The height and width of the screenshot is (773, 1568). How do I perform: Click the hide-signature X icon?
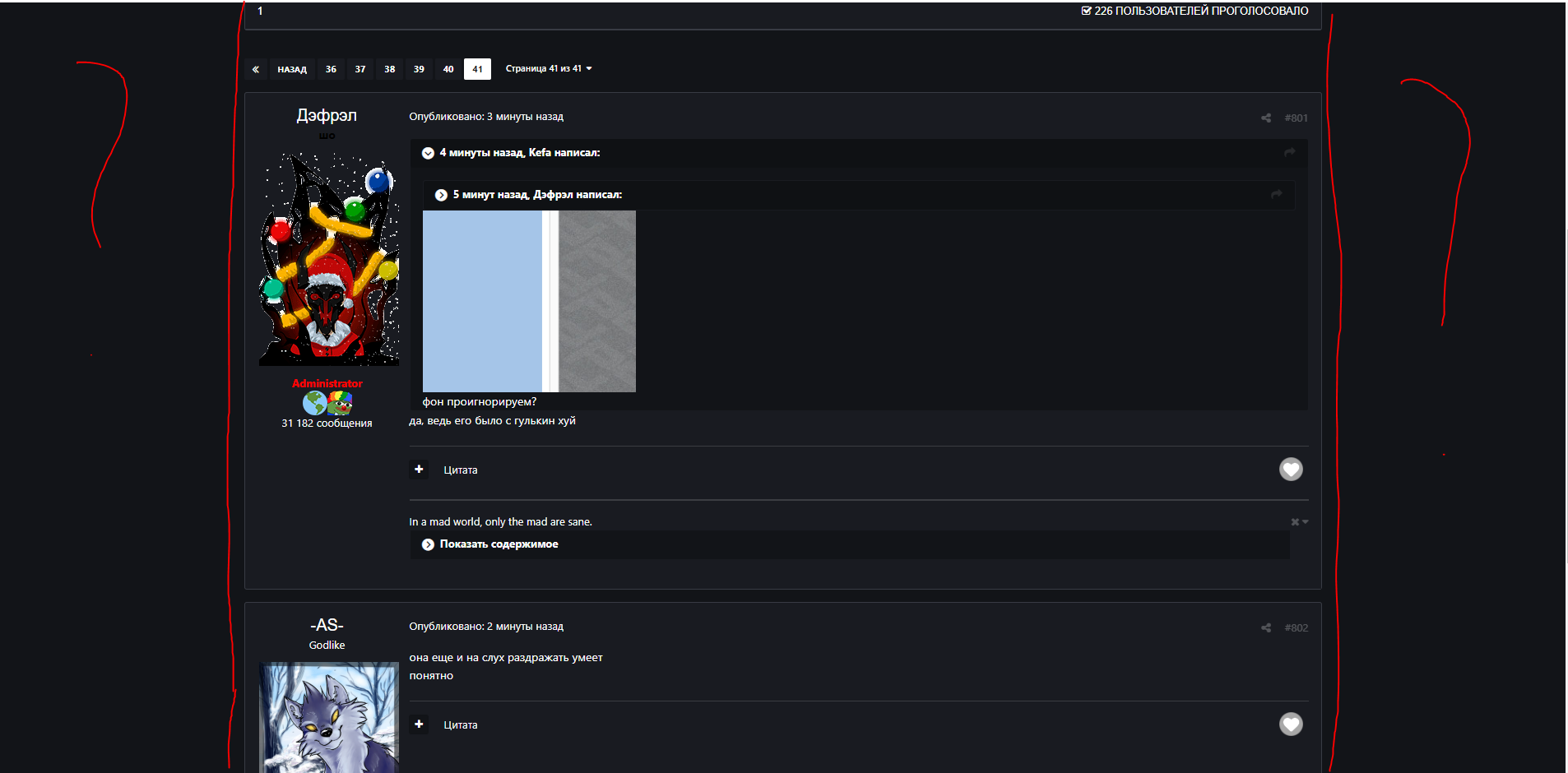[1296, 521]
